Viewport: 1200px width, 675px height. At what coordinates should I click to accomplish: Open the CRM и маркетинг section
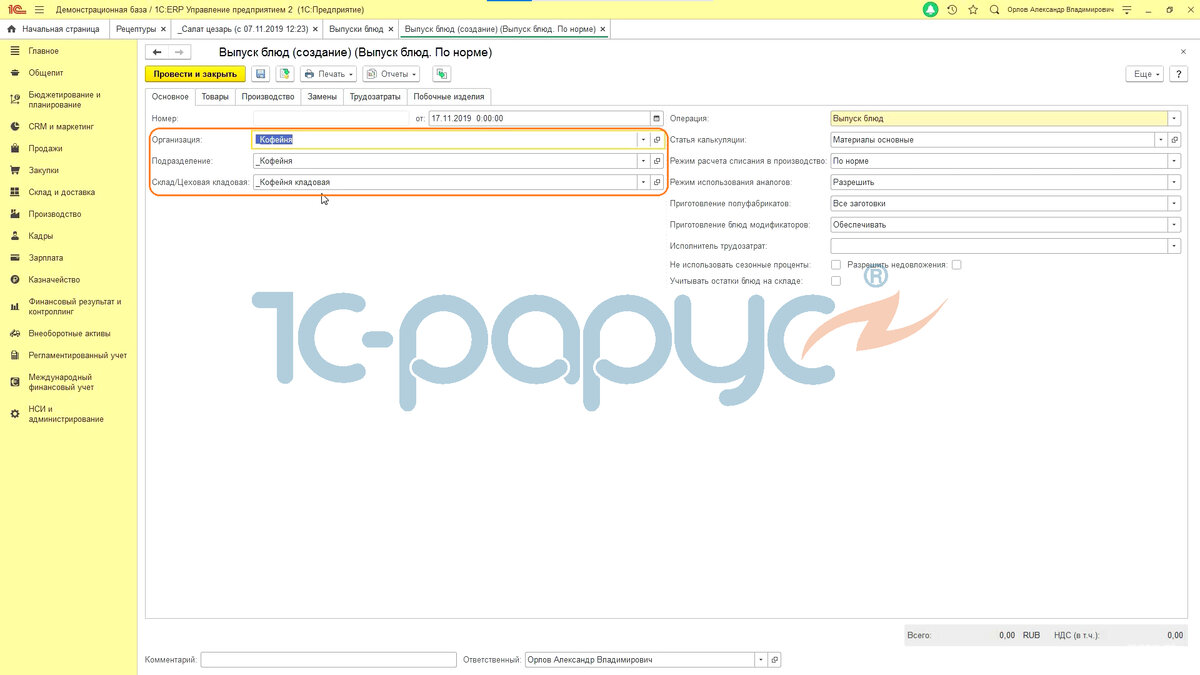coord(61,127)
